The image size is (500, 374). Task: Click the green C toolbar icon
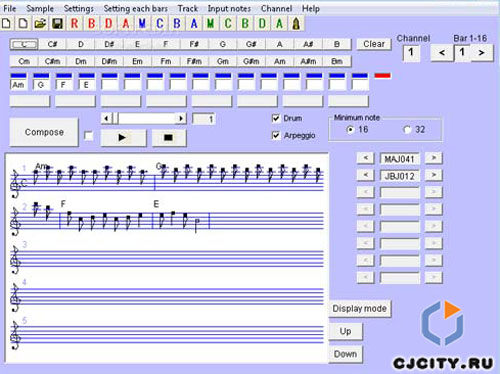click(228, 24)
